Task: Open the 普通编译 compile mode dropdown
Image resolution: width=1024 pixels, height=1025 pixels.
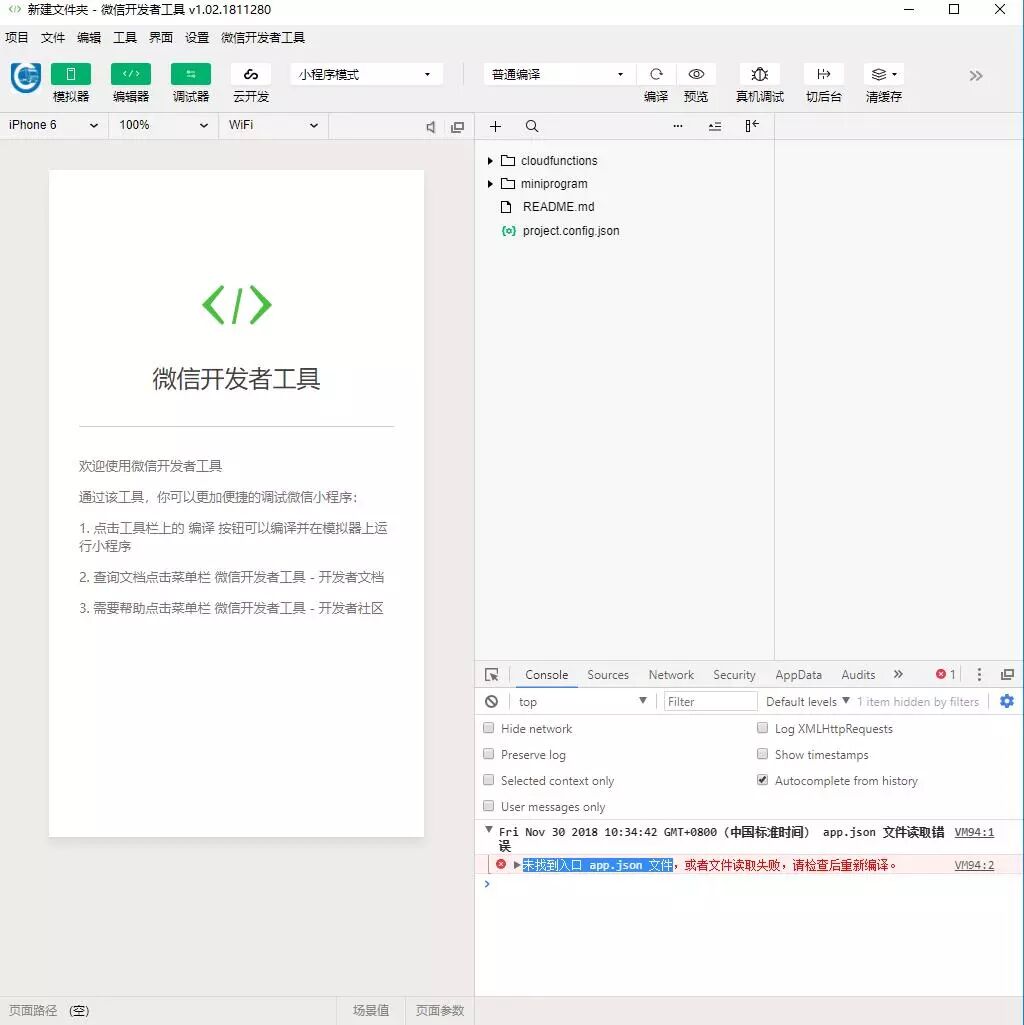Action: tap(559, 75)
